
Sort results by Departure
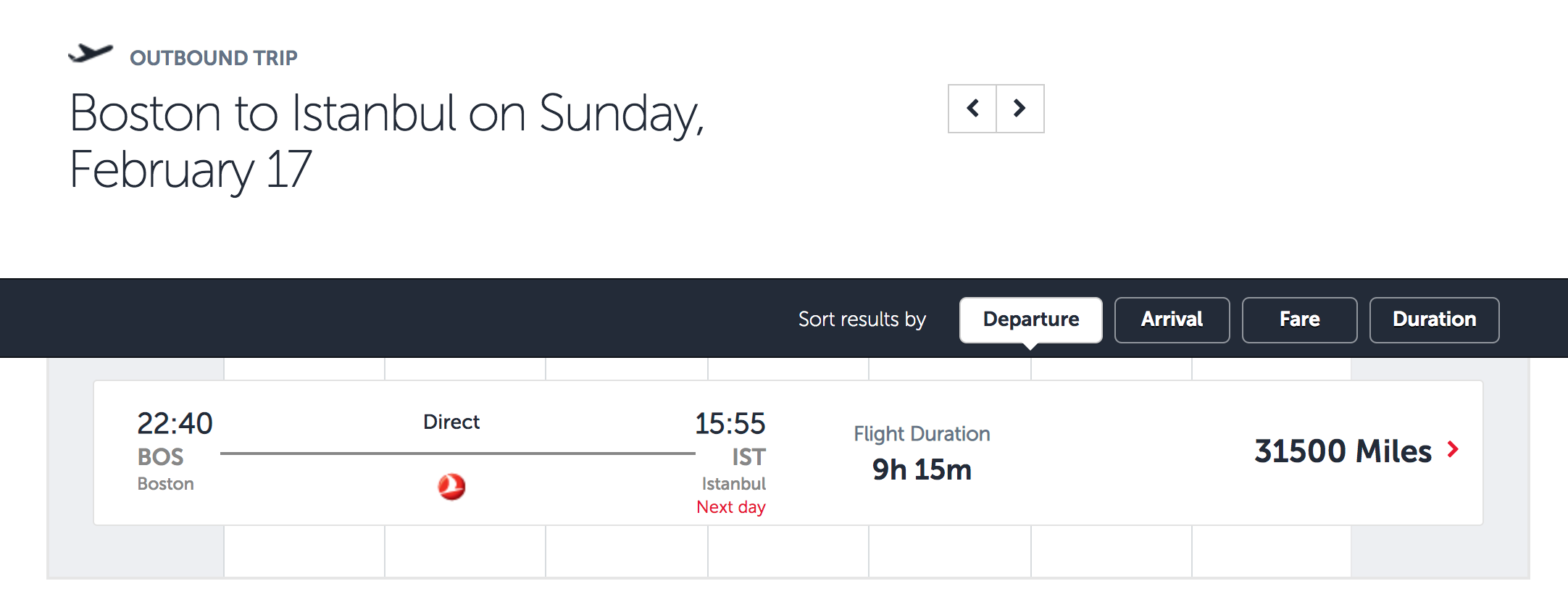1030,319
